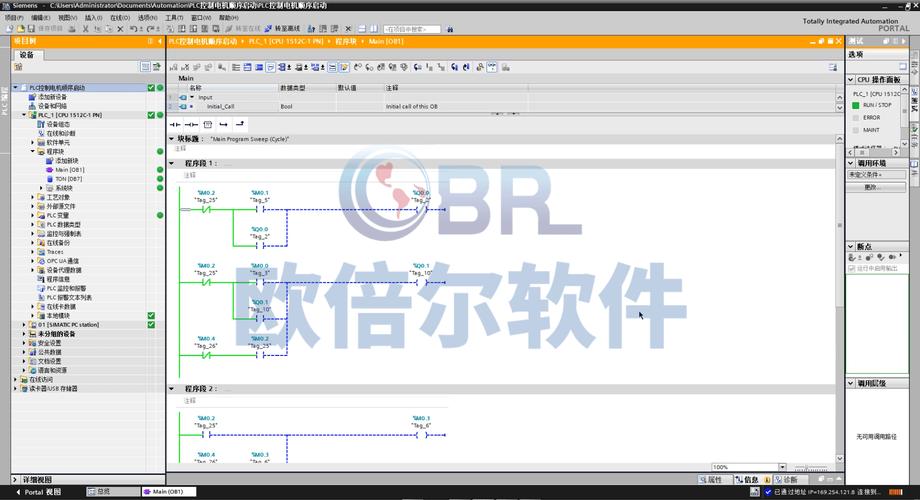
Task: Click the Main (OB1) taskbar tab at bottom
Action: (x=168, y=492)
